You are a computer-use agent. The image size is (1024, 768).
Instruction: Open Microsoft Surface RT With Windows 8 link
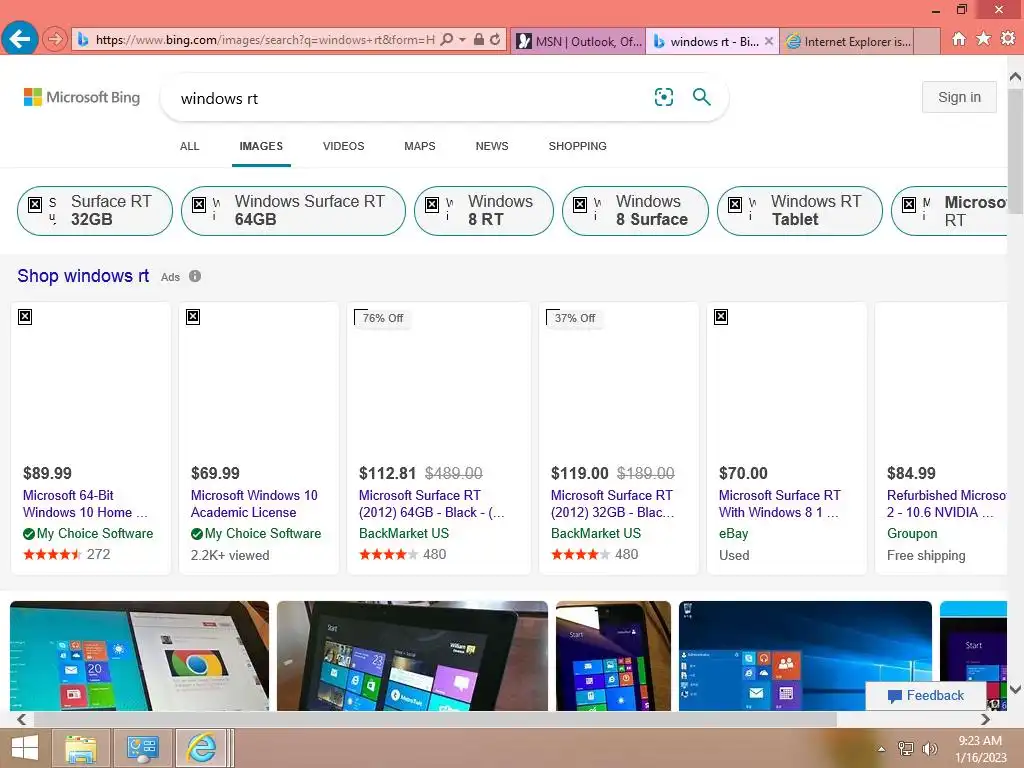coord(780,504)
